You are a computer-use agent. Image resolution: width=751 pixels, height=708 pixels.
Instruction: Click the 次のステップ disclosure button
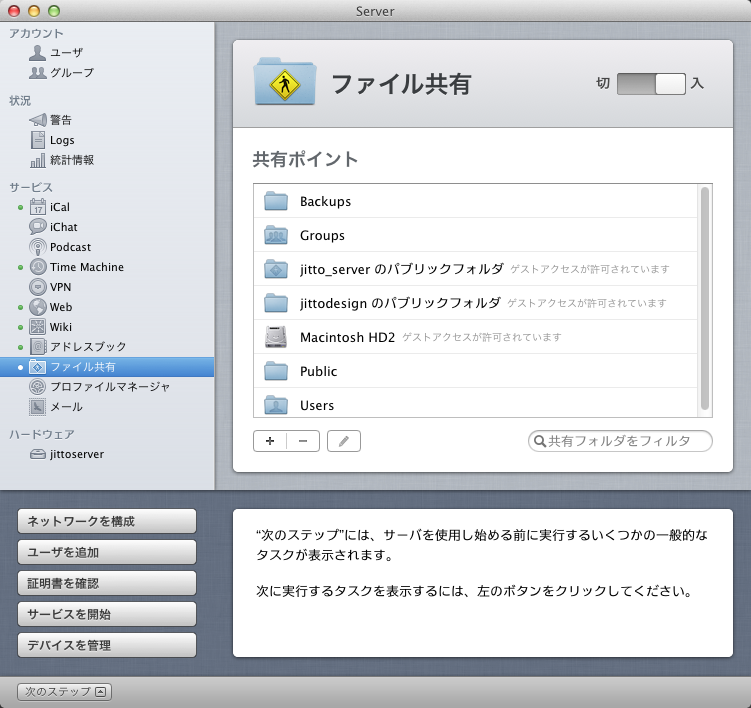64,692
